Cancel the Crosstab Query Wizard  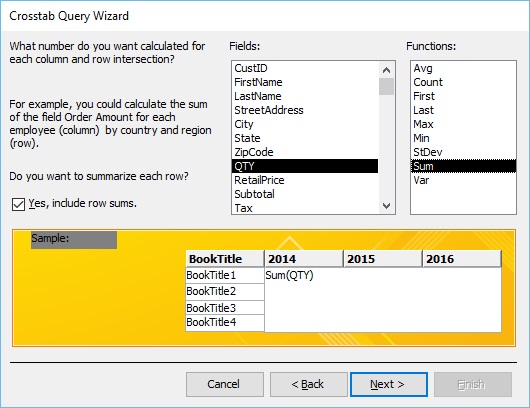[225, 384]
